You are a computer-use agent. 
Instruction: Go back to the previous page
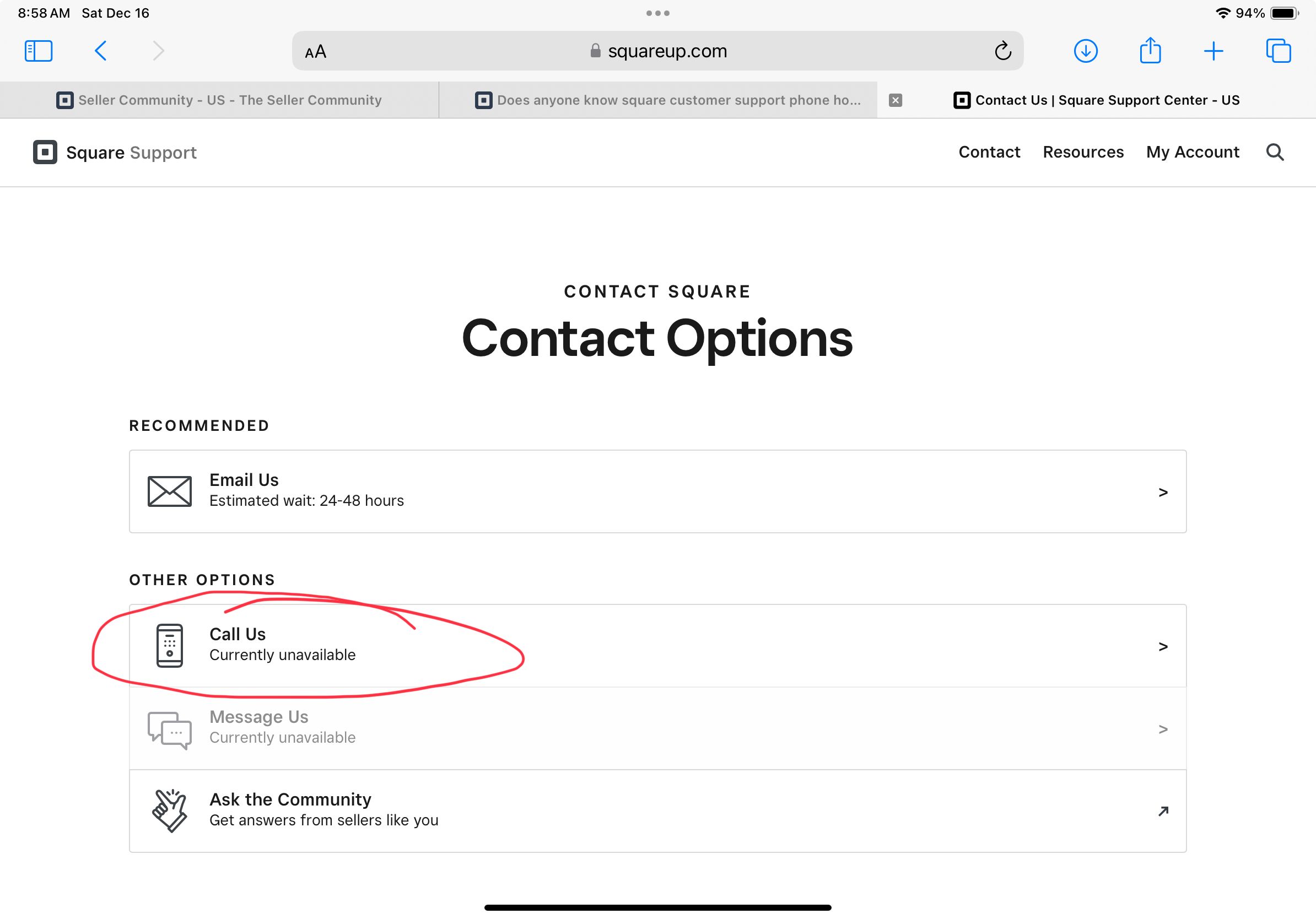(x=100, y=51)
